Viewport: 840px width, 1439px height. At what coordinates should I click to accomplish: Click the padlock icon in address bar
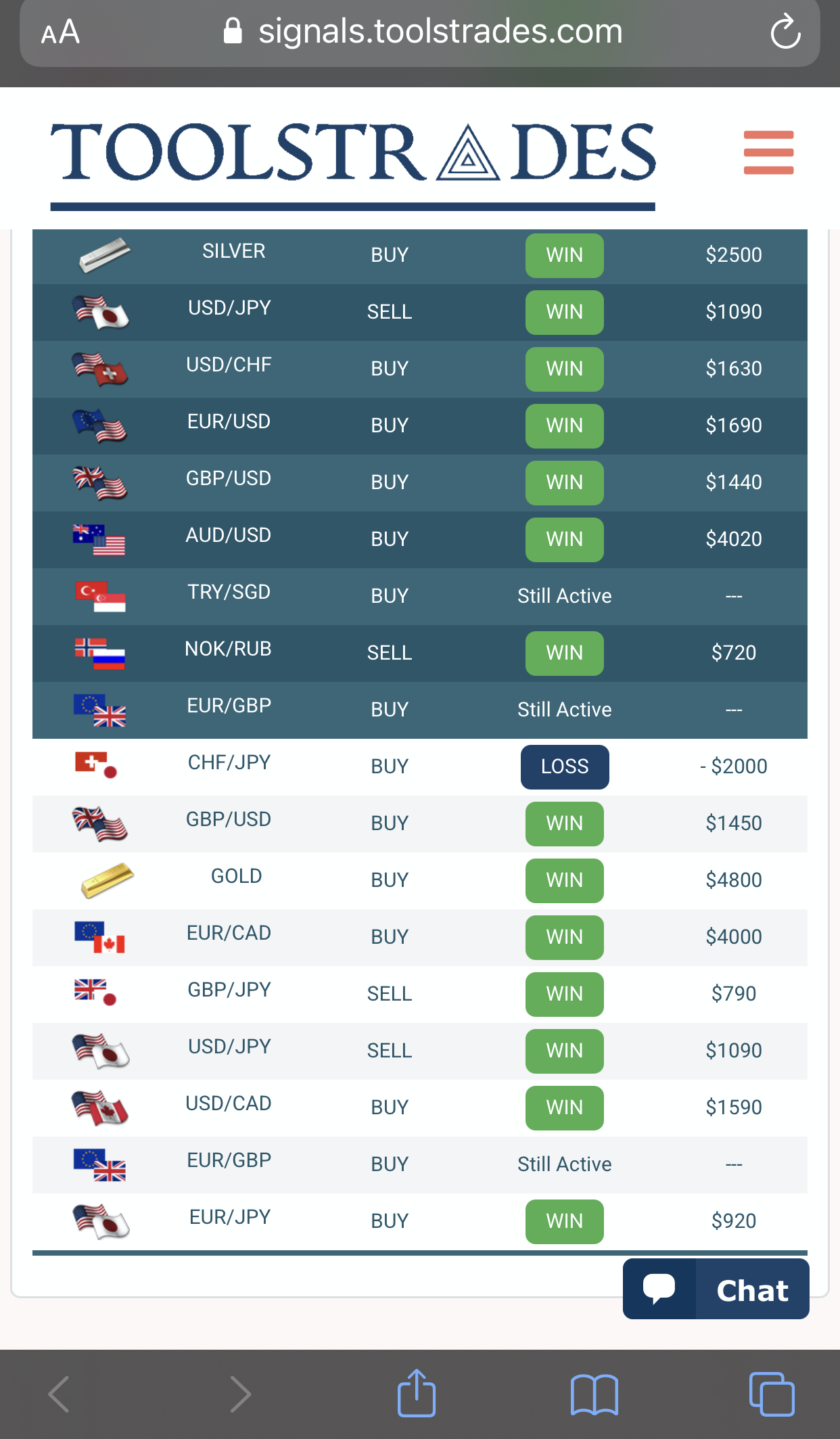coord(233,31)
